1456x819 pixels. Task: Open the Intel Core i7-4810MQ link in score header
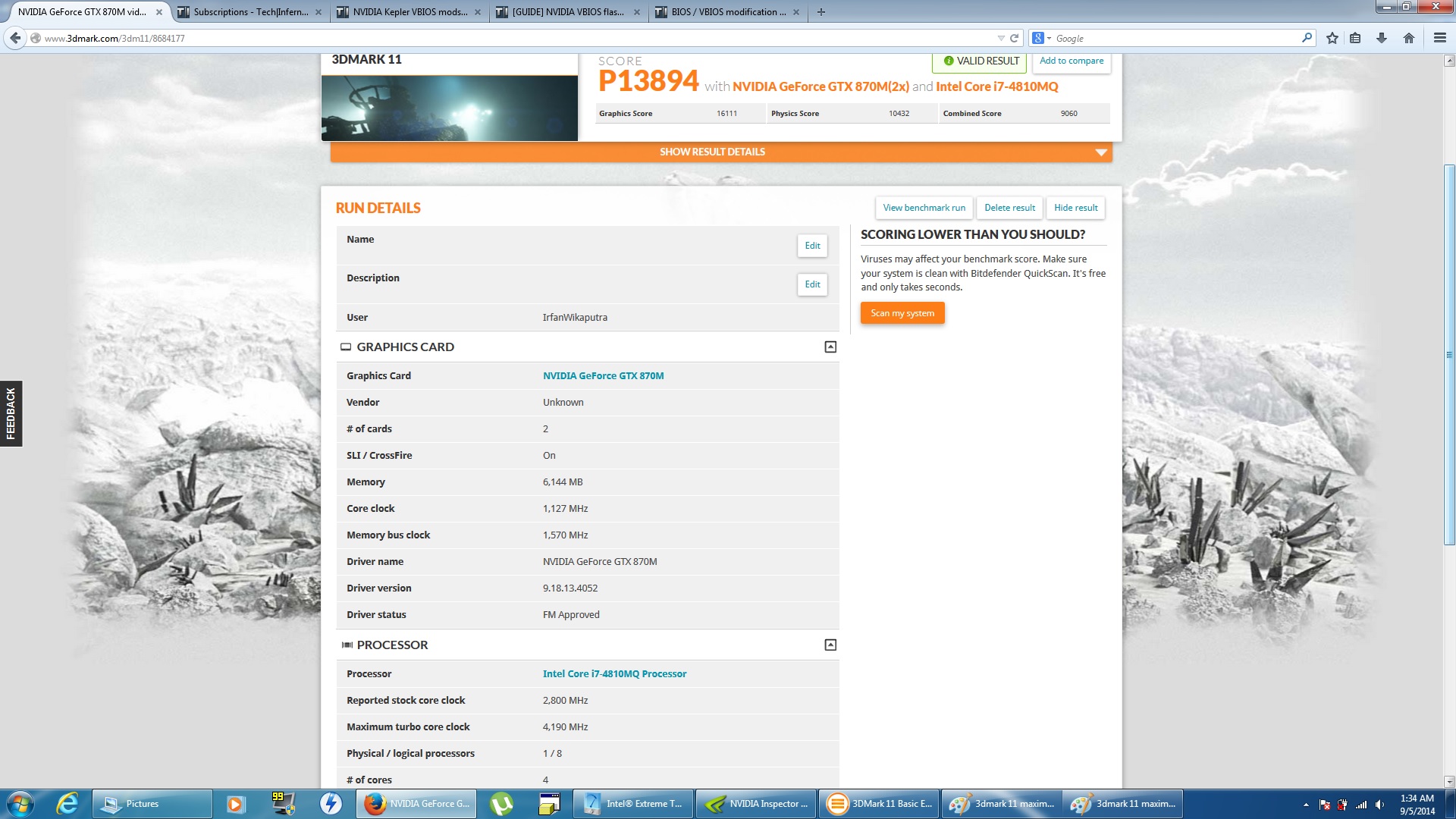tap(996, 86)
